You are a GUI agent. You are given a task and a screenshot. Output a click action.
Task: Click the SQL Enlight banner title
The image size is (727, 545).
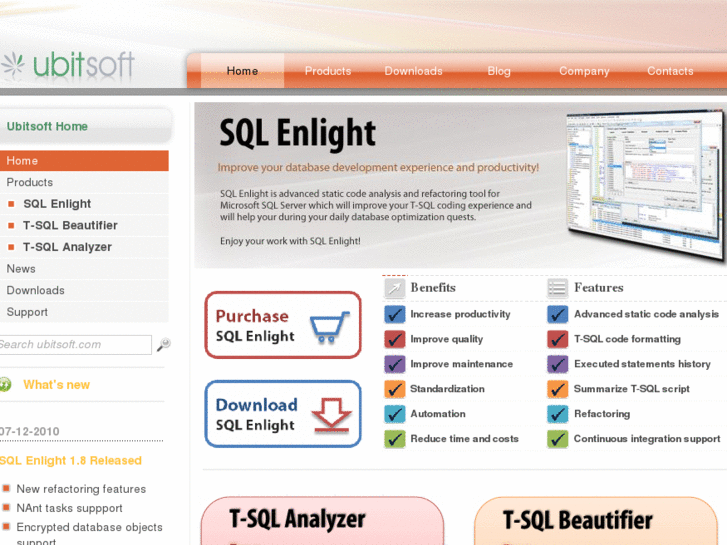click(297, 133)
